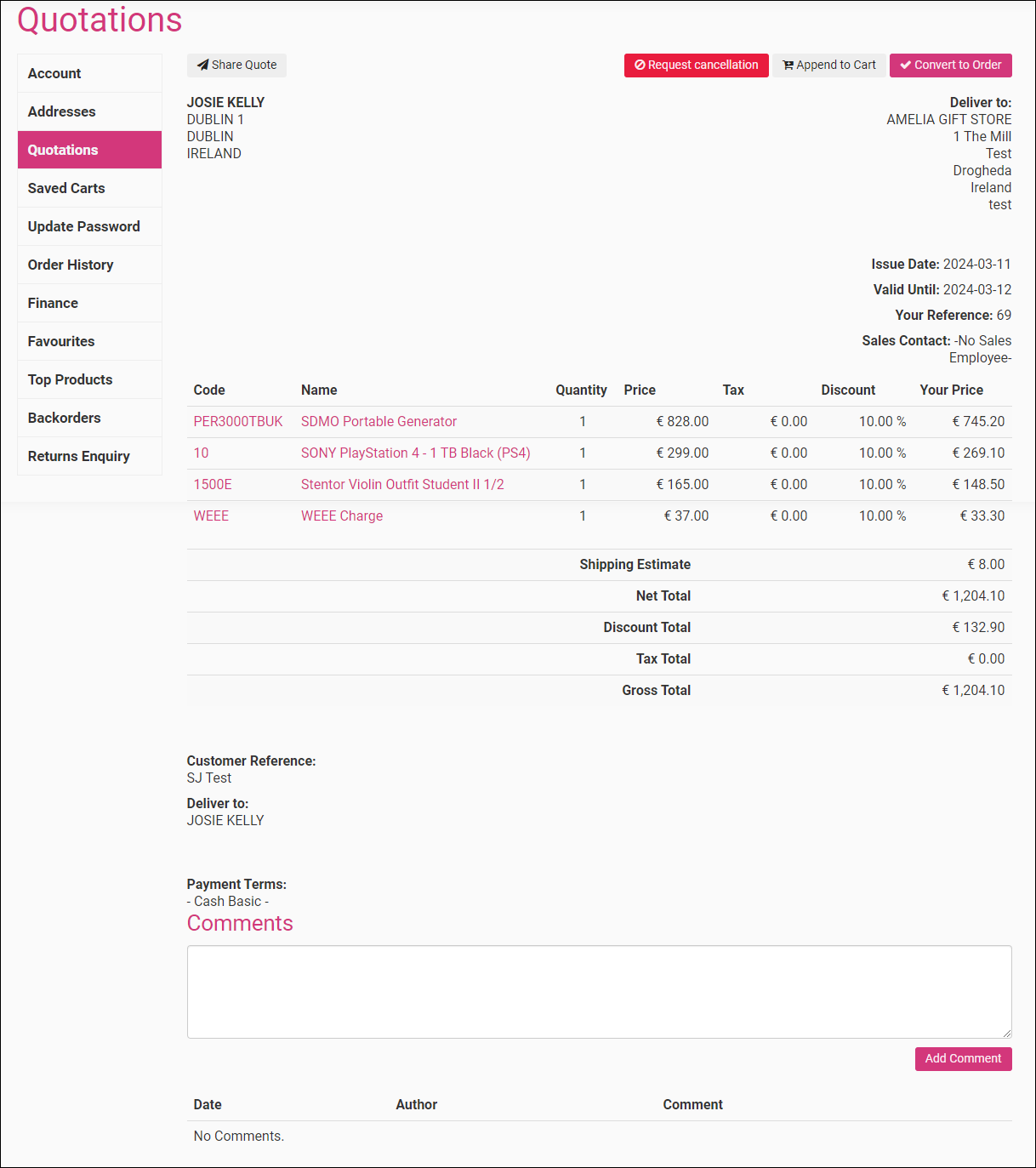Select Saved Carts from the sidebar
This screenshot has width=1036, height=1168.
coord(66,189)
